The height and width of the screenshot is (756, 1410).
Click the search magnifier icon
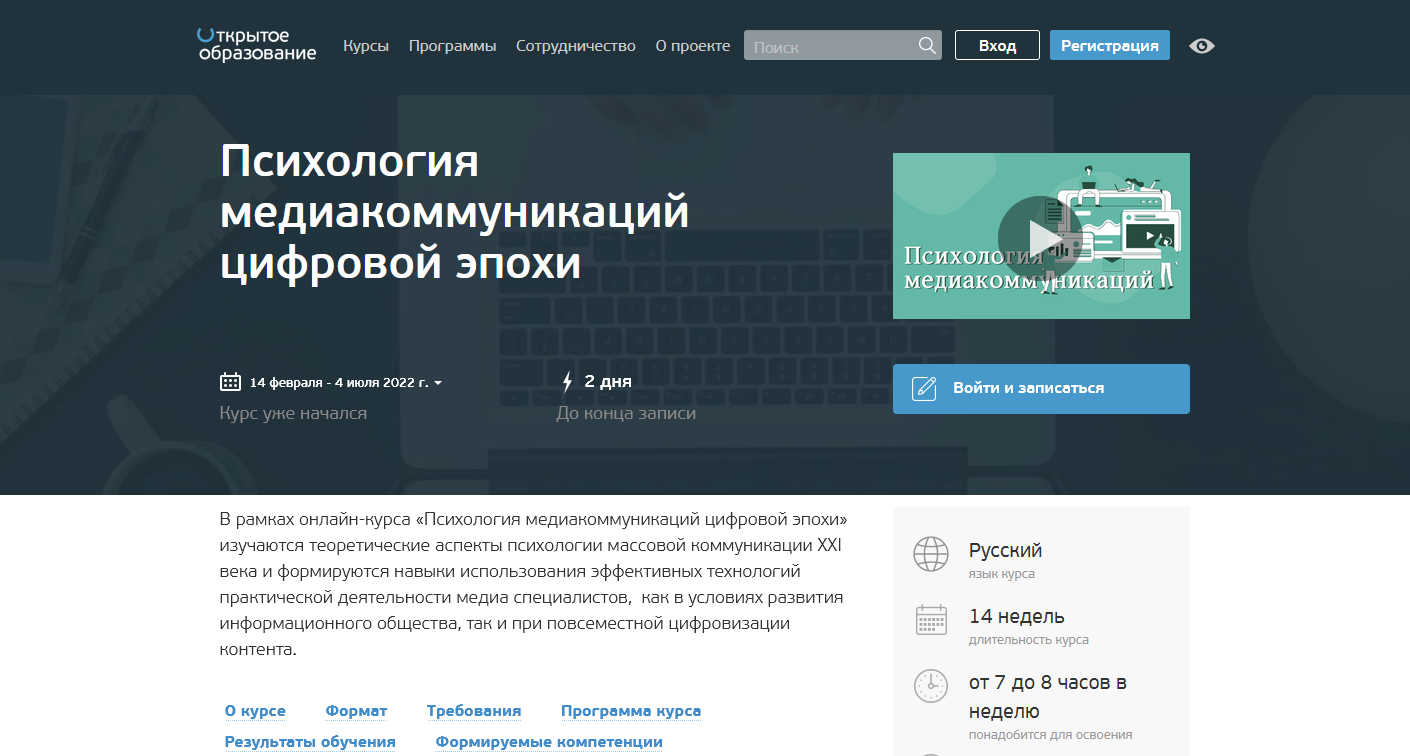[926, 45]
